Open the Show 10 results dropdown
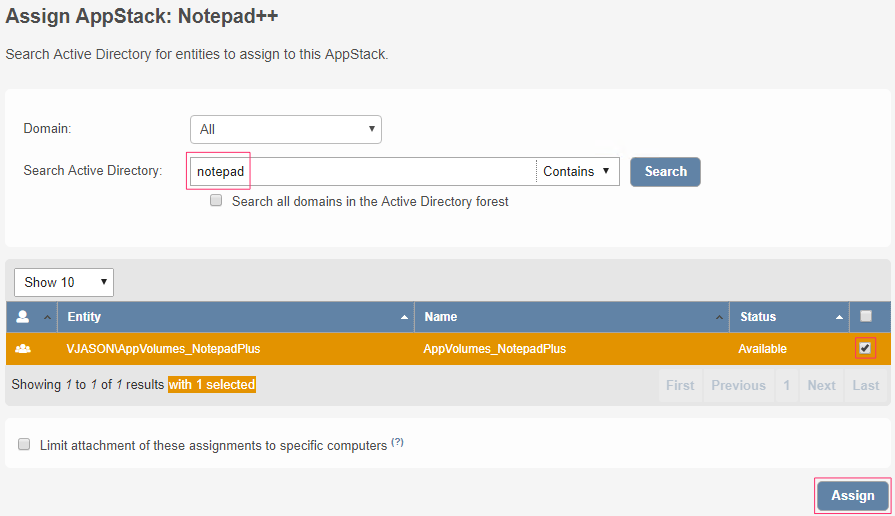 click(x=64, y=282)
